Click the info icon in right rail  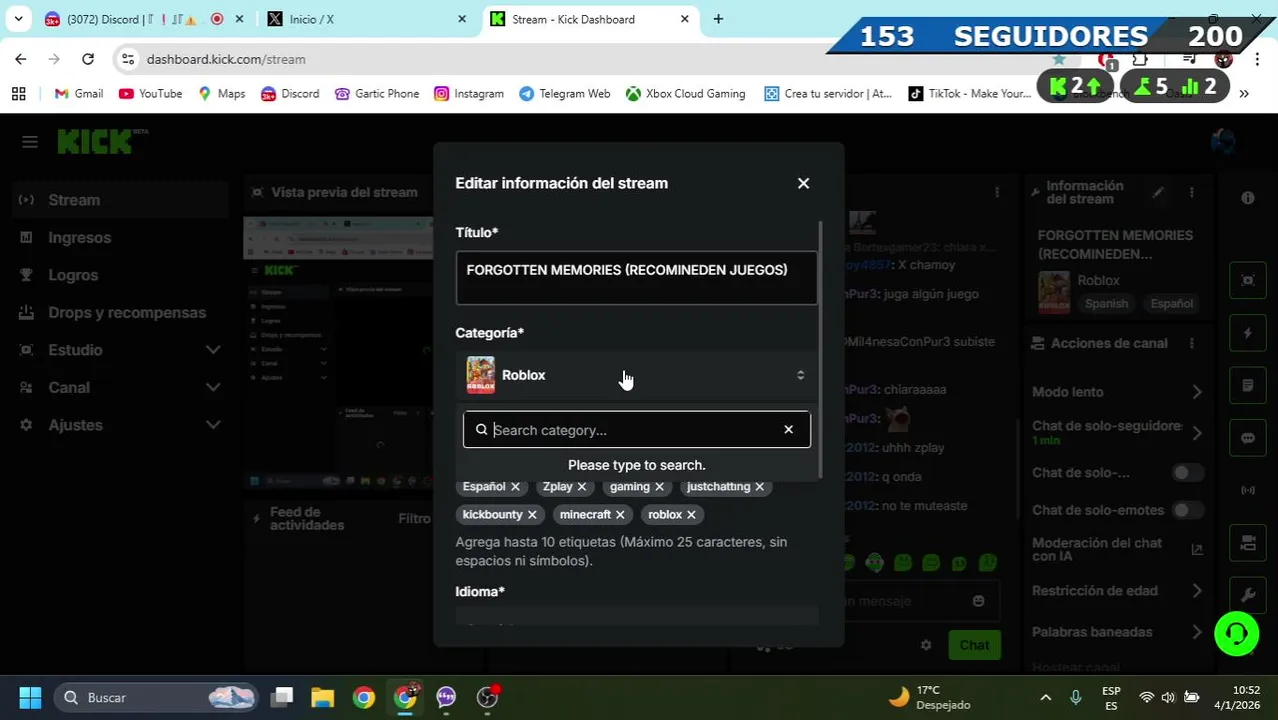1248,198
